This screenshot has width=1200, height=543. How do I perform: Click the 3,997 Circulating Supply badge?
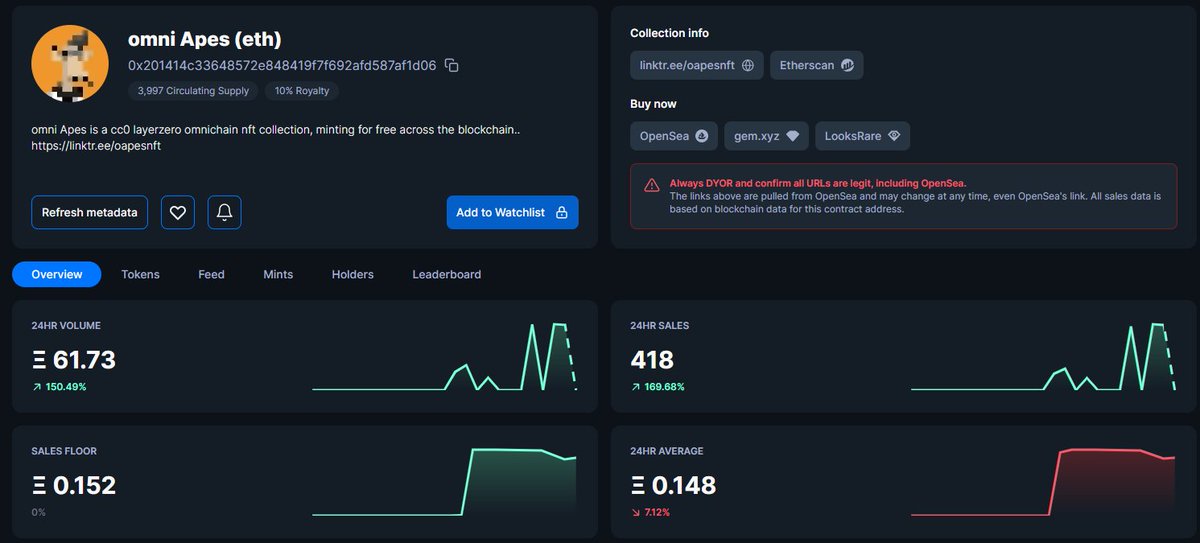pyautogui.click(x=194, y=91)
